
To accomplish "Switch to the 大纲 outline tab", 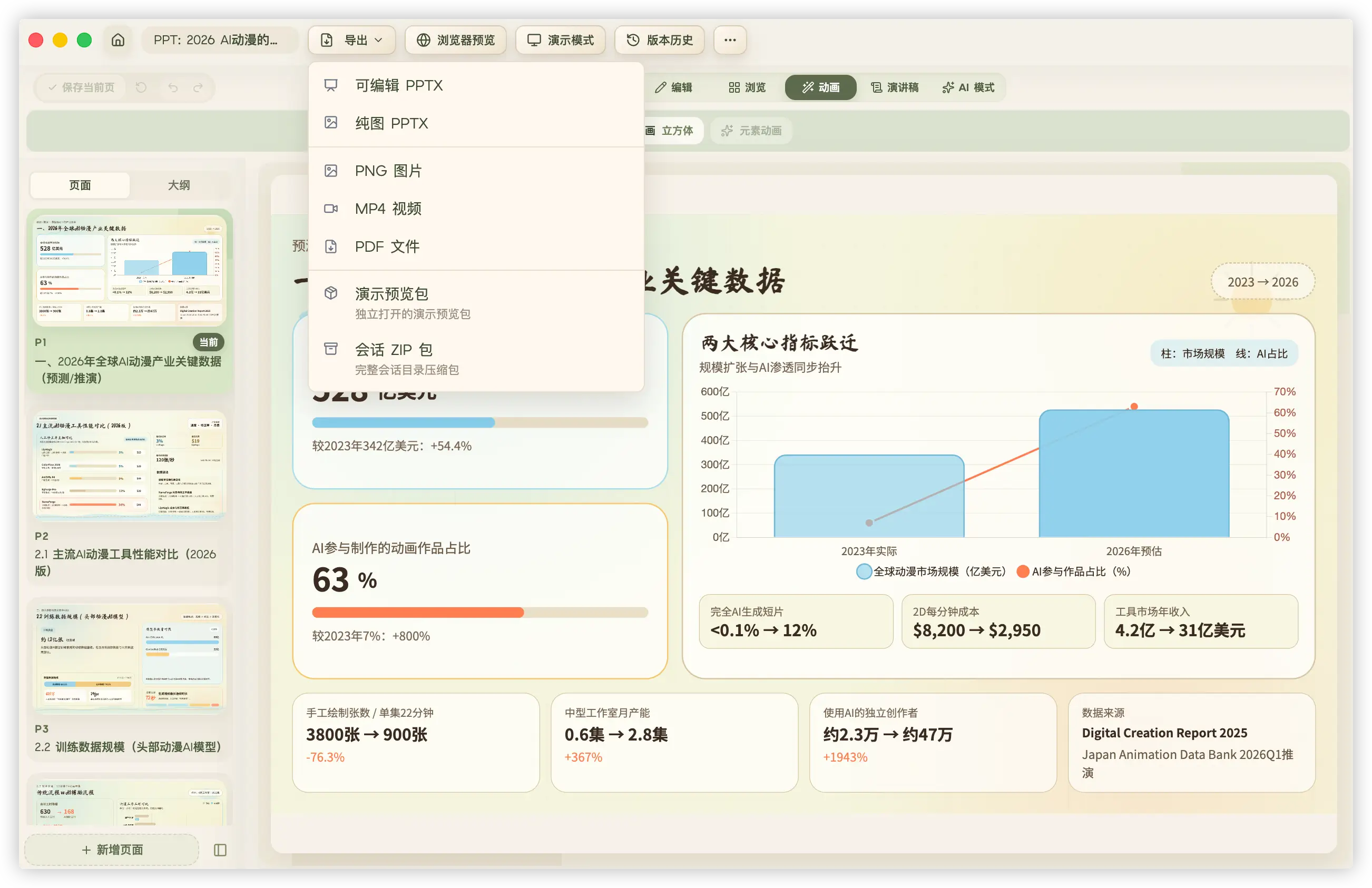I will [x=179, y=185].
